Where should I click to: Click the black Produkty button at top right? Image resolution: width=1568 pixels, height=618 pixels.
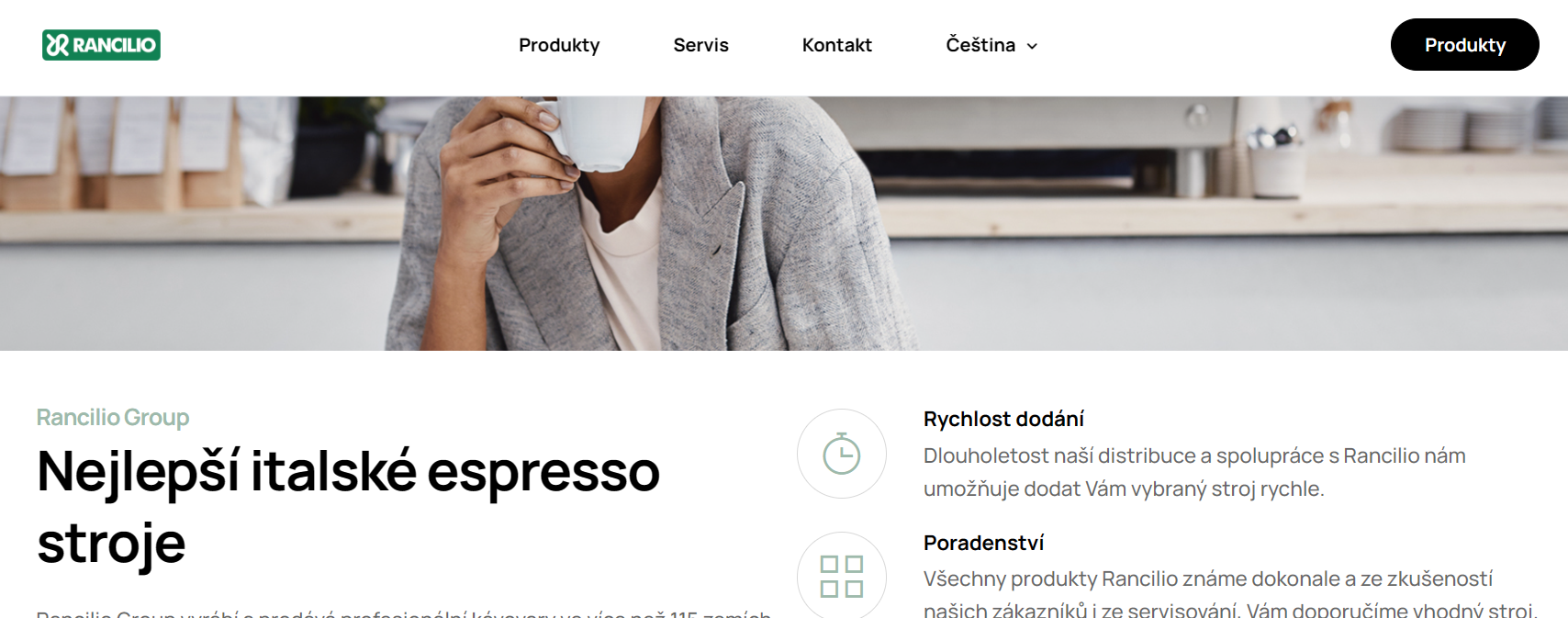coord(1465,45)
